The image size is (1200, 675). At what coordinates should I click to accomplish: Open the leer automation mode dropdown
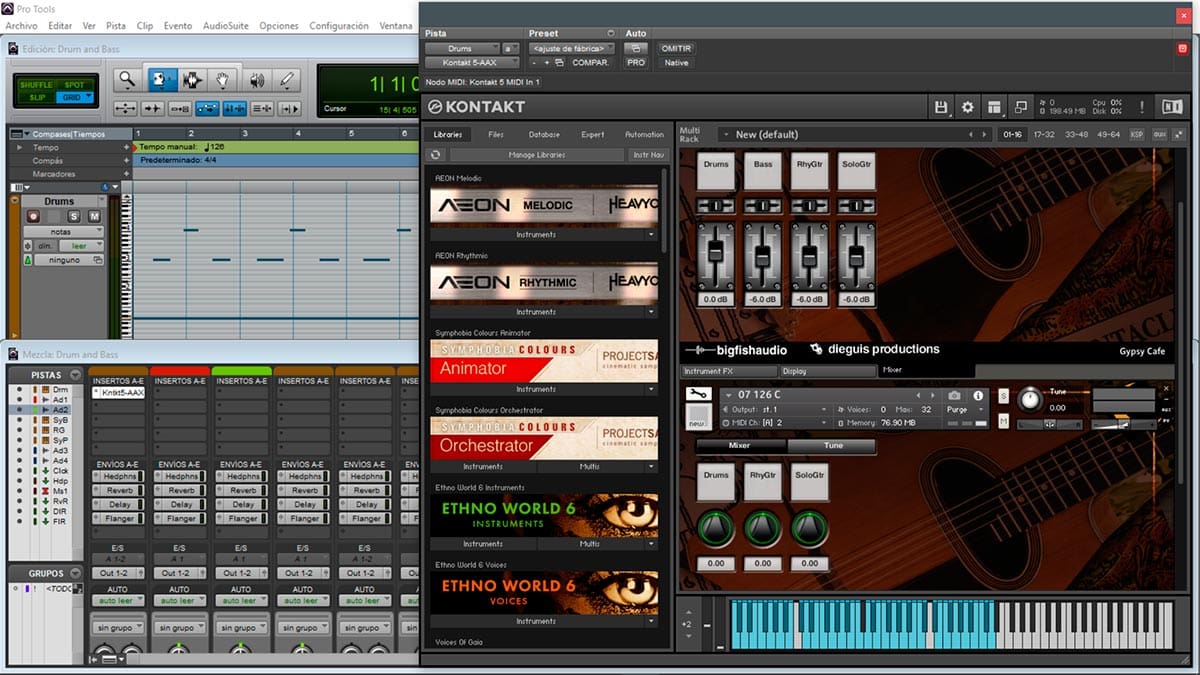pyautogui.click(x=82, y=245)
